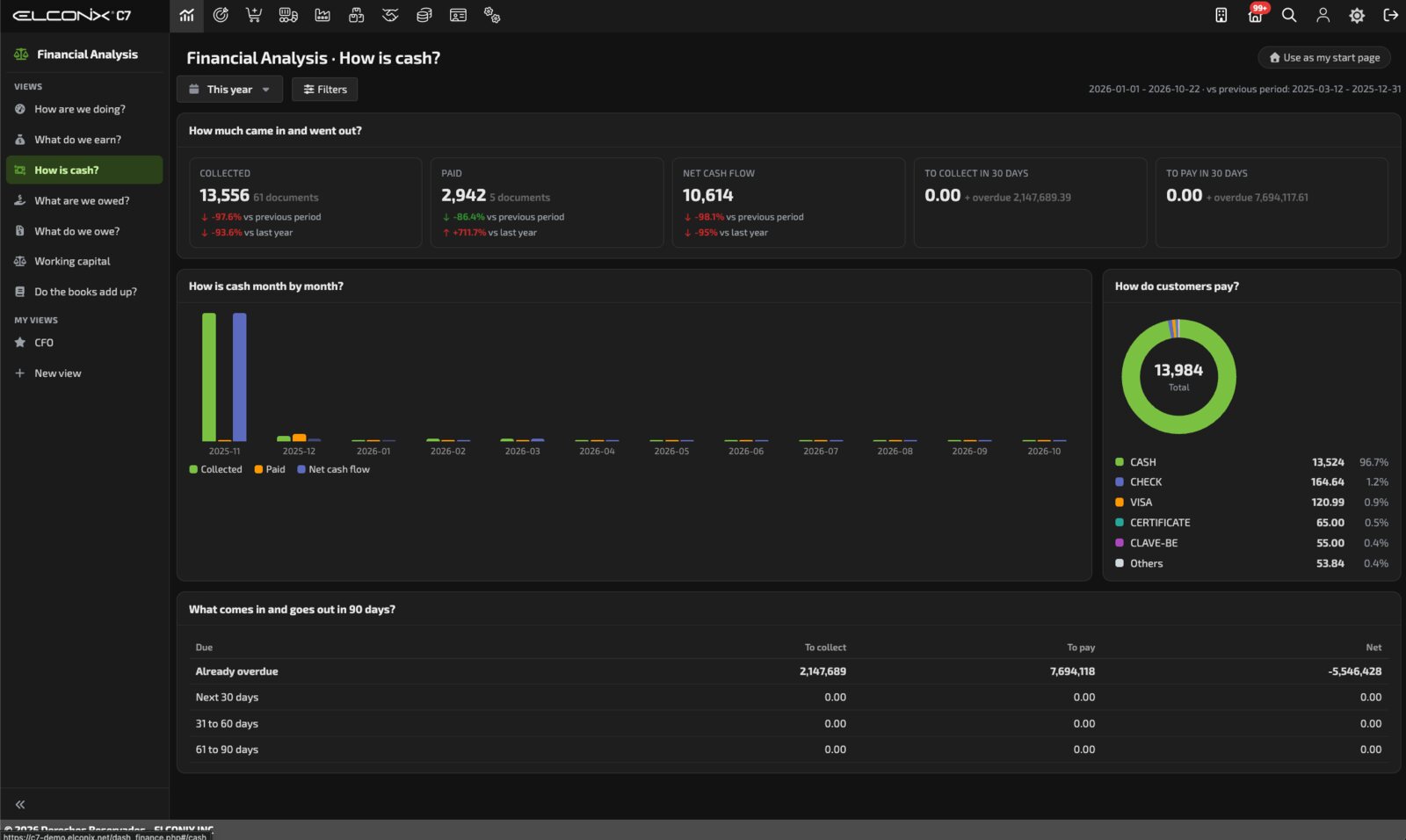The width and height of the screenshot is (1406, 840).
Task: Click the COLLECTED 13,556 card
Action: 305,202
